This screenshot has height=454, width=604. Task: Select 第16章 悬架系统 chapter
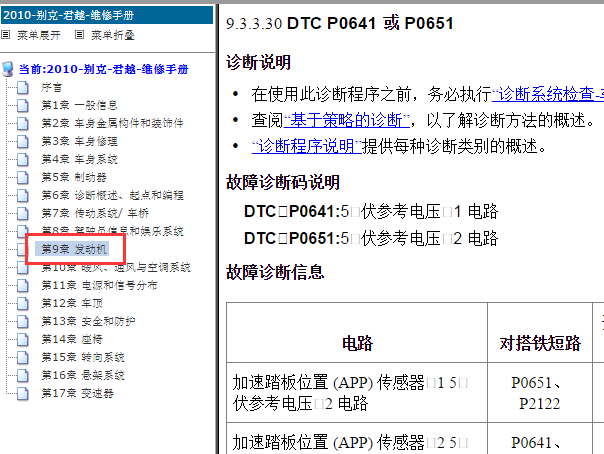[83, 375]
